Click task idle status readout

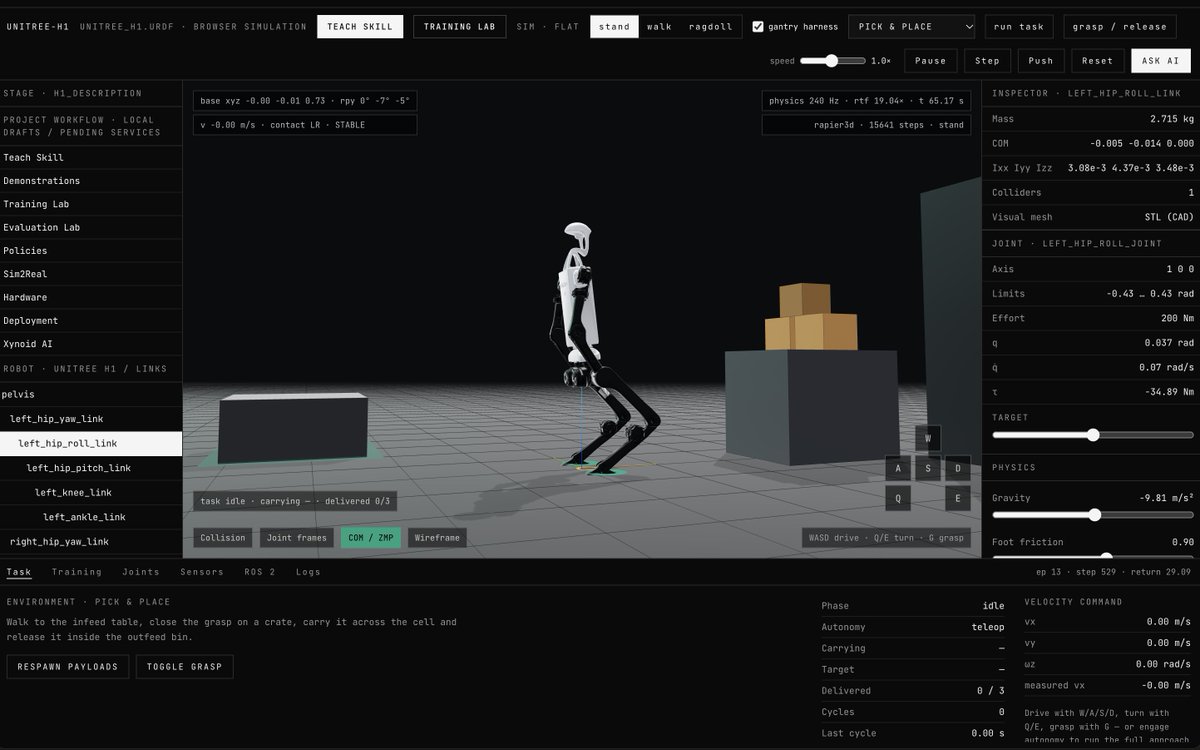295,501
